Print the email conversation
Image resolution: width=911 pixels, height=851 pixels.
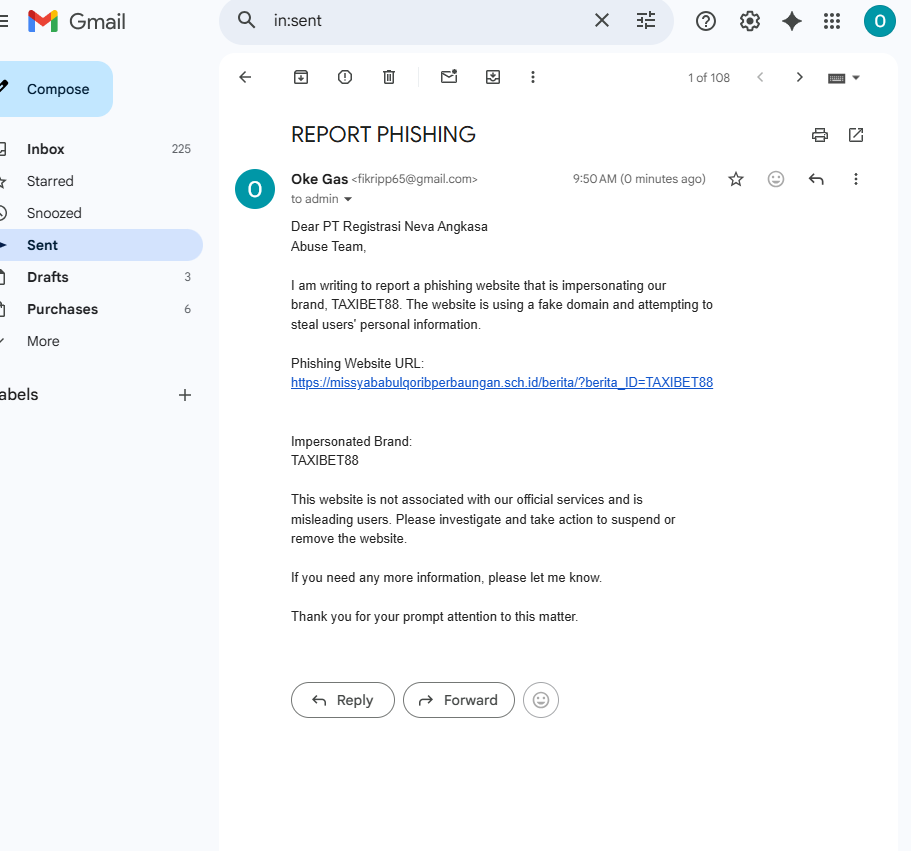819,135
